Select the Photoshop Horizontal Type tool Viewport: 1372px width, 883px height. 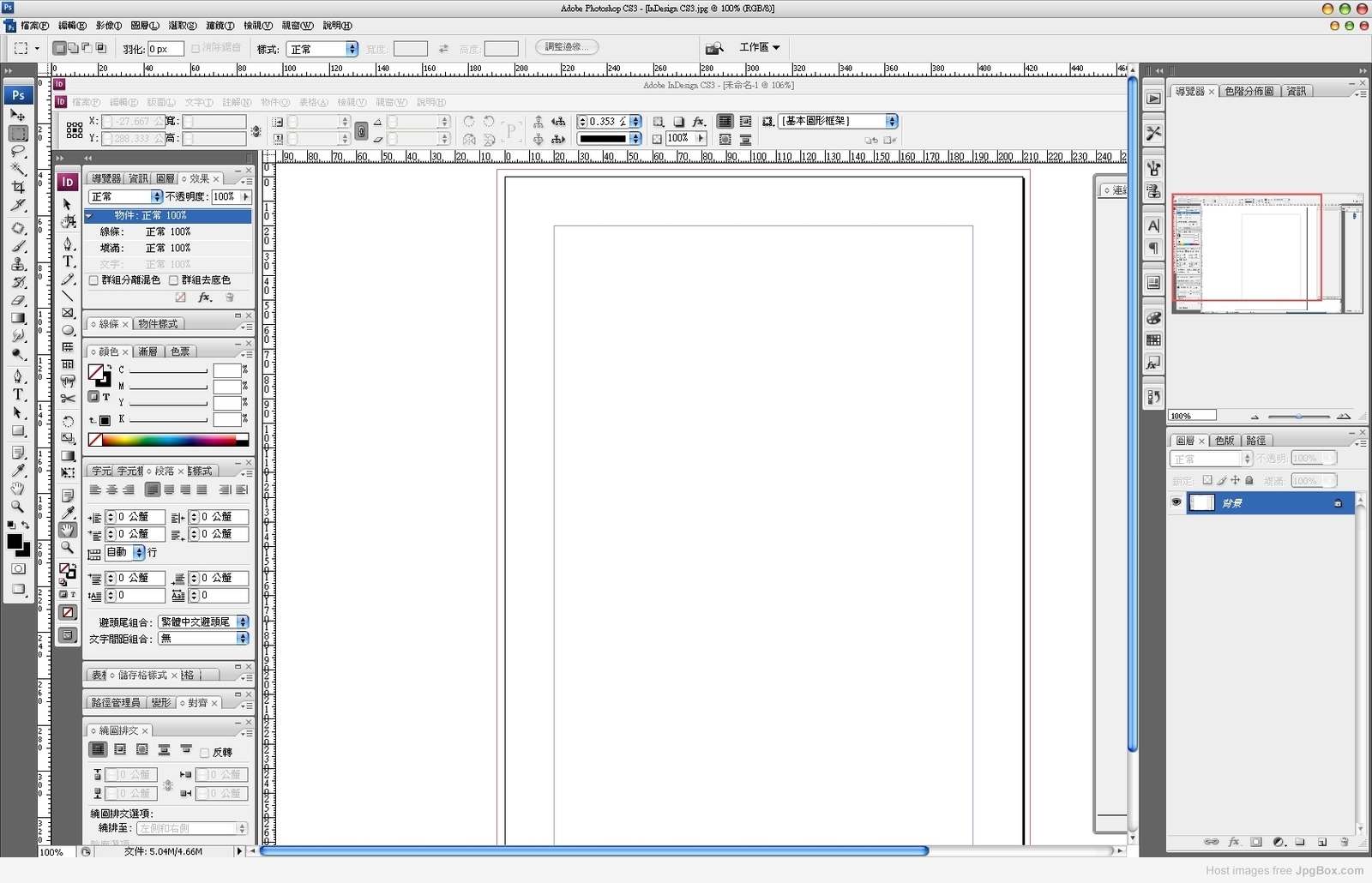click(x=17, y=394)
